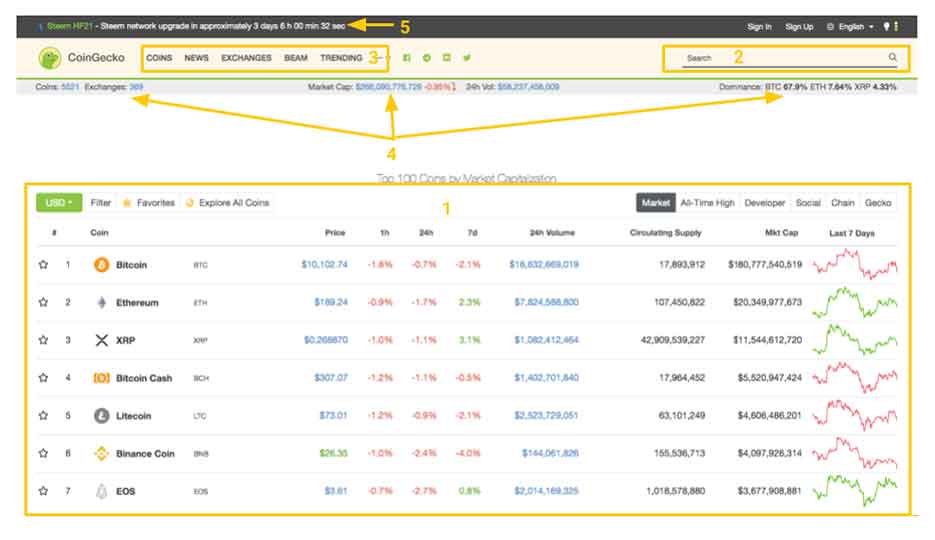This screenshot has width=935, height=540.
Task: Star XRP as a favorite
Action: pos(43,340)
